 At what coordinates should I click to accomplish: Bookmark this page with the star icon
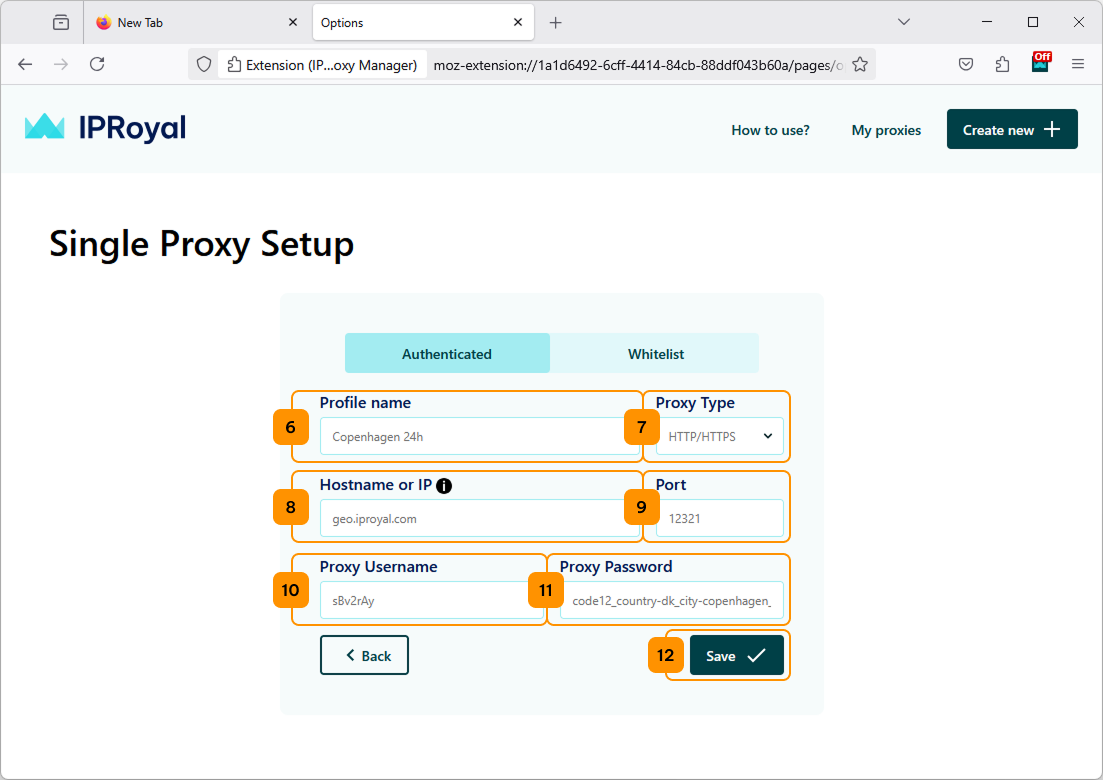[x=860, y=65]
